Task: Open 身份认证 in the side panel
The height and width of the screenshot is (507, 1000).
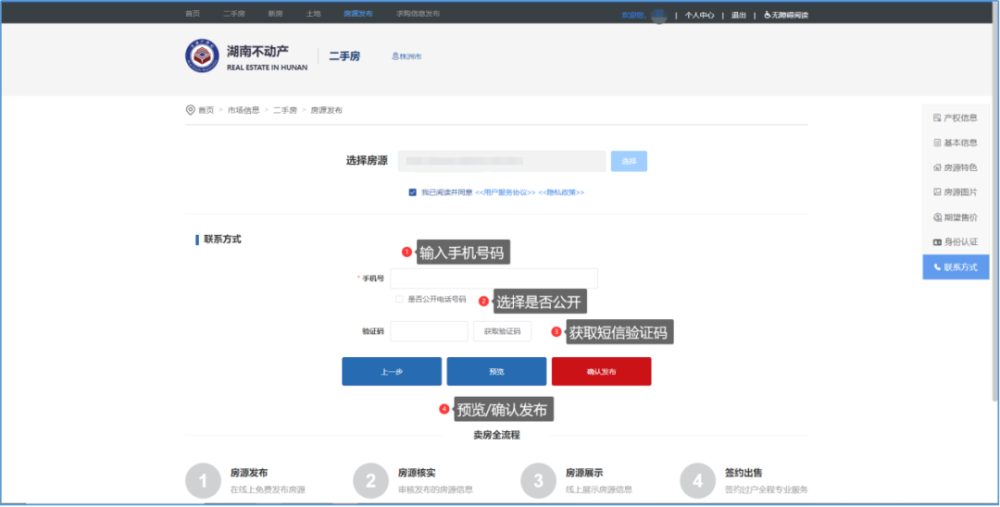Action: [x=955, y=242]
